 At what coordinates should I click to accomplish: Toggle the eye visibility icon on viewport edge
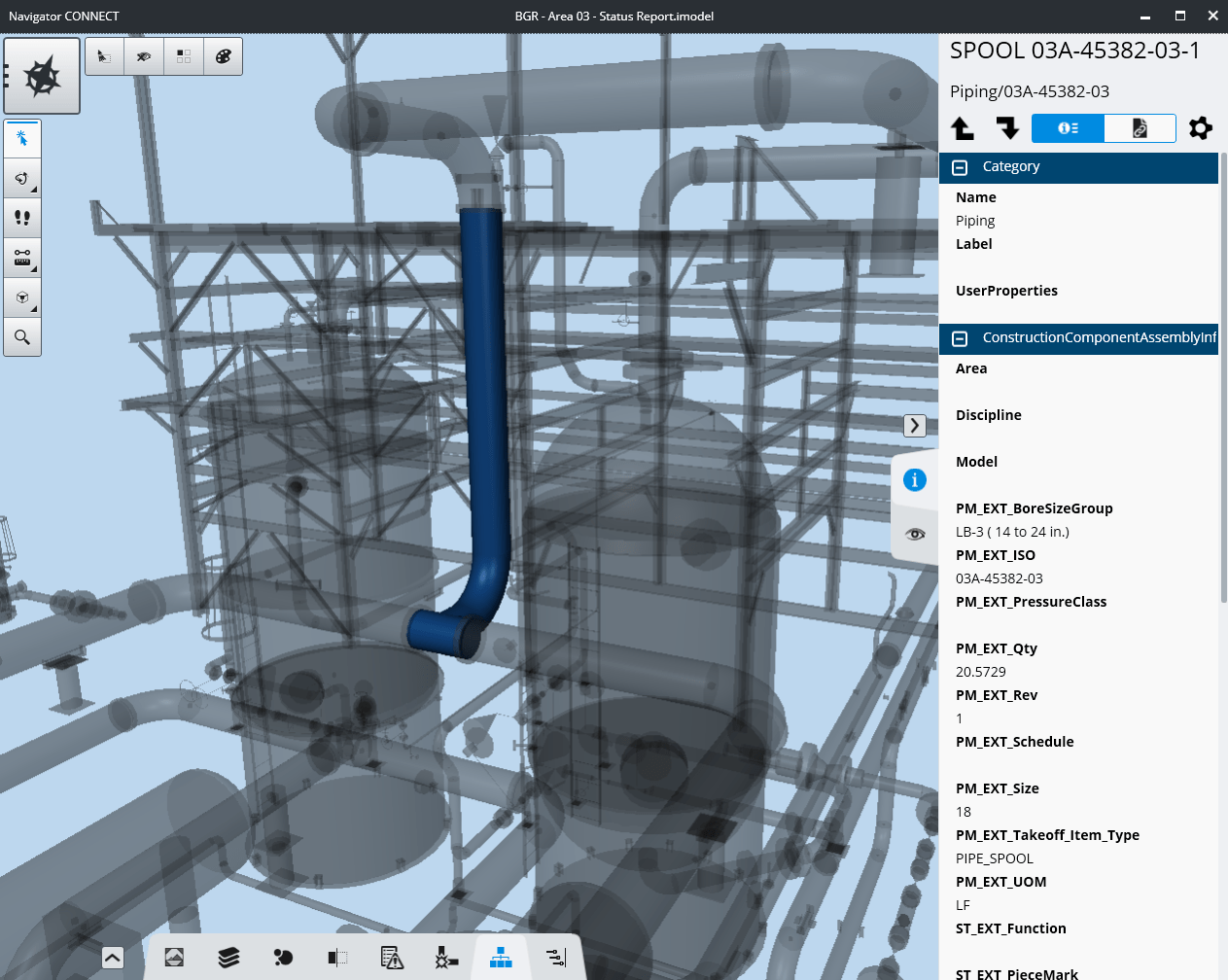click(x=915, y=534)
